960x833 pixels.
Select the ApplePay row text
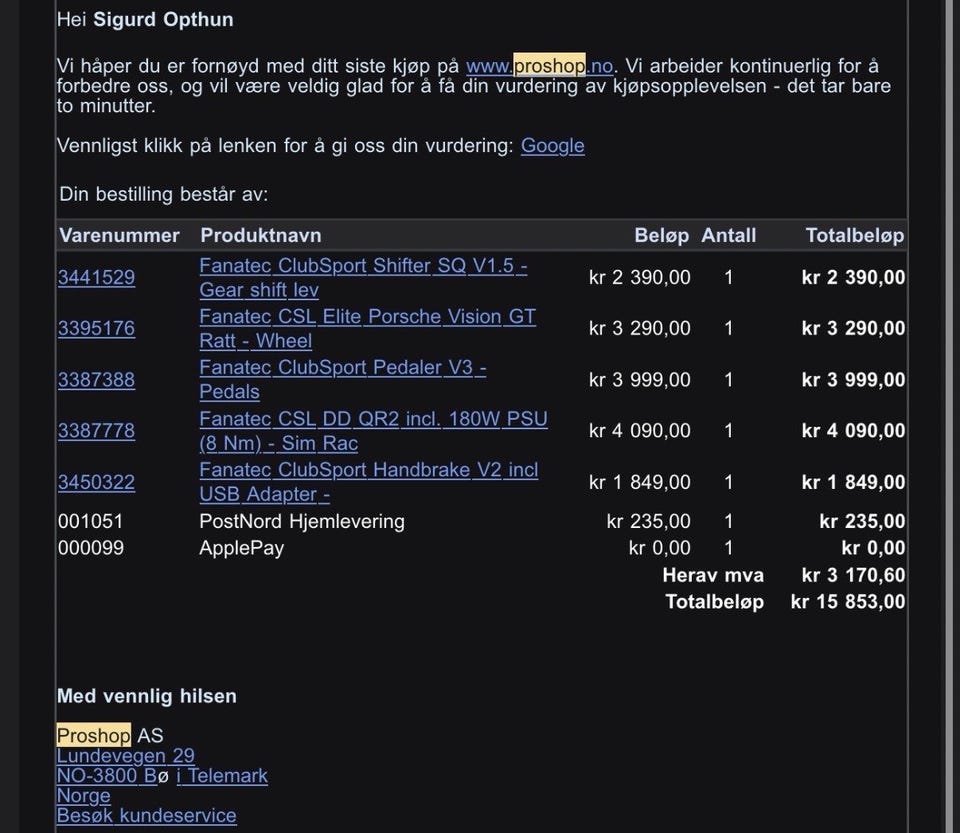pyautogui.click(x=241, y=548)
